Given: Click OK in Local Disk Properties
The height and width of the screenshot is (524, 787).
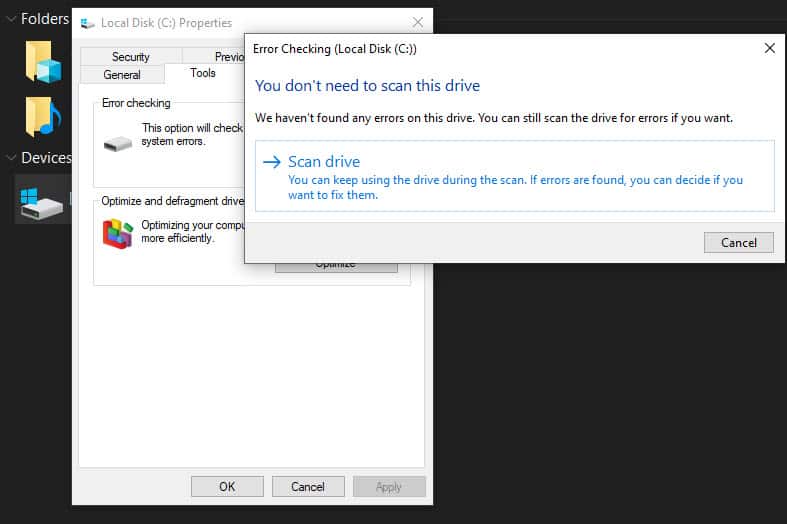Looking at the screenshot, I should 227,486.
